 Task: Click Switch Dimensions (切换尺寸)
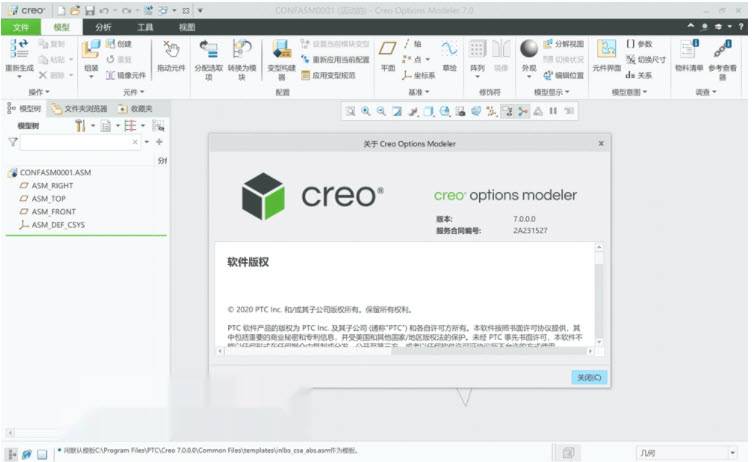646,59
